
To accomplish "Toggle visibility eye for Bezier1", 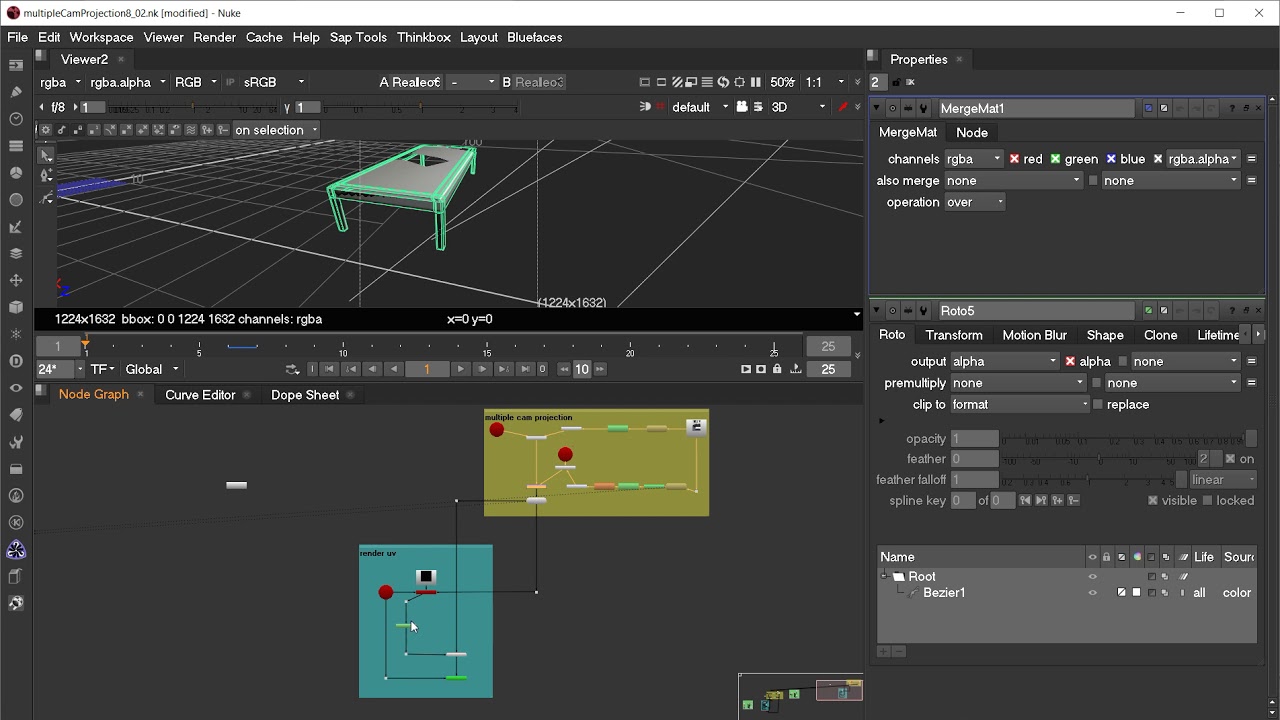I will click(x=1092, y=593).
